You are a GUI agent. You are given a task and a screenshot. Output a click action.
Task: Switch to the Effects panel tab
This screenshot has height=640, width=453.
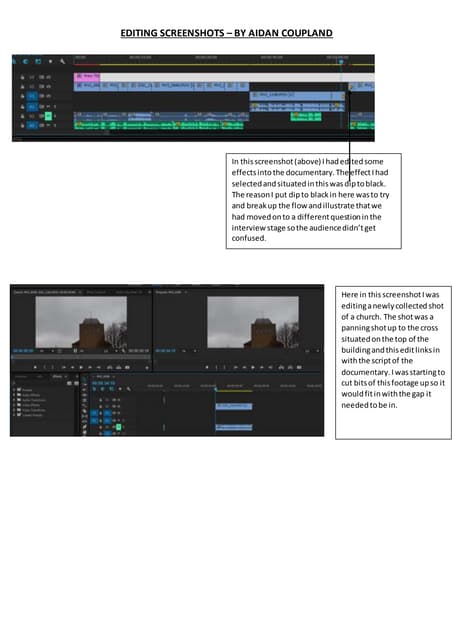(57, 376)
